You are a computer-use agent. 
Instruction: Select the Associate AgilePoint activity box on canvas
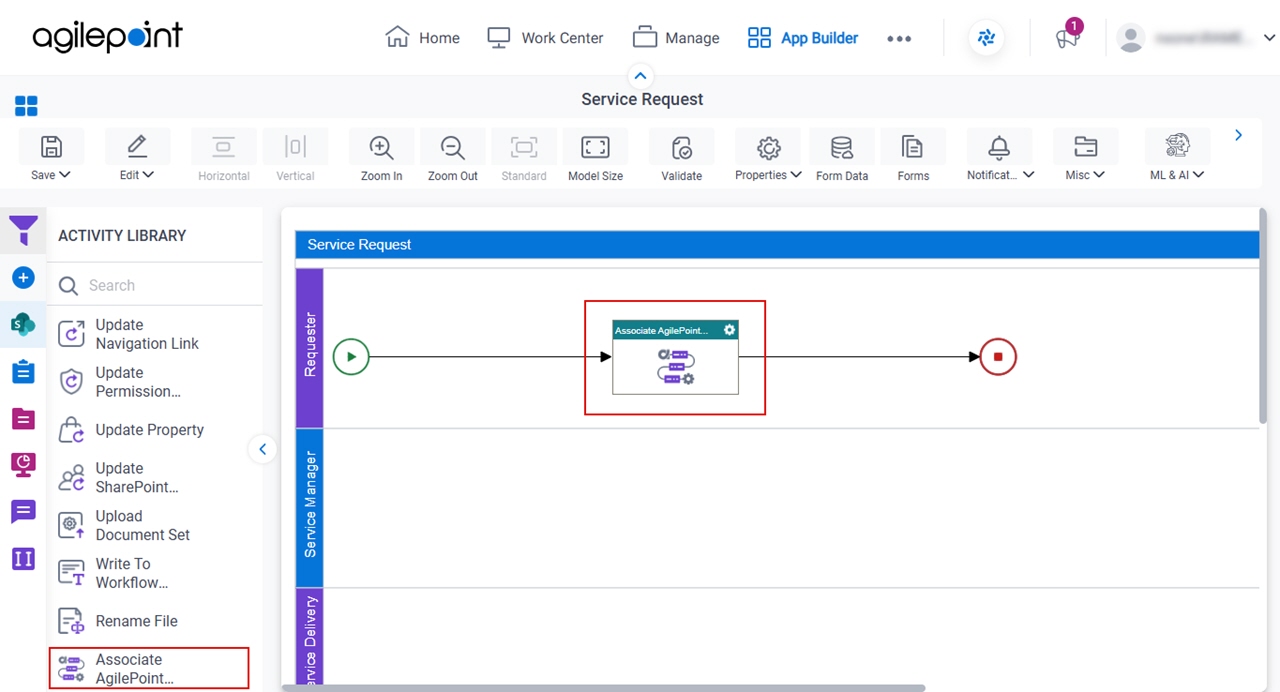click(675, 357)
